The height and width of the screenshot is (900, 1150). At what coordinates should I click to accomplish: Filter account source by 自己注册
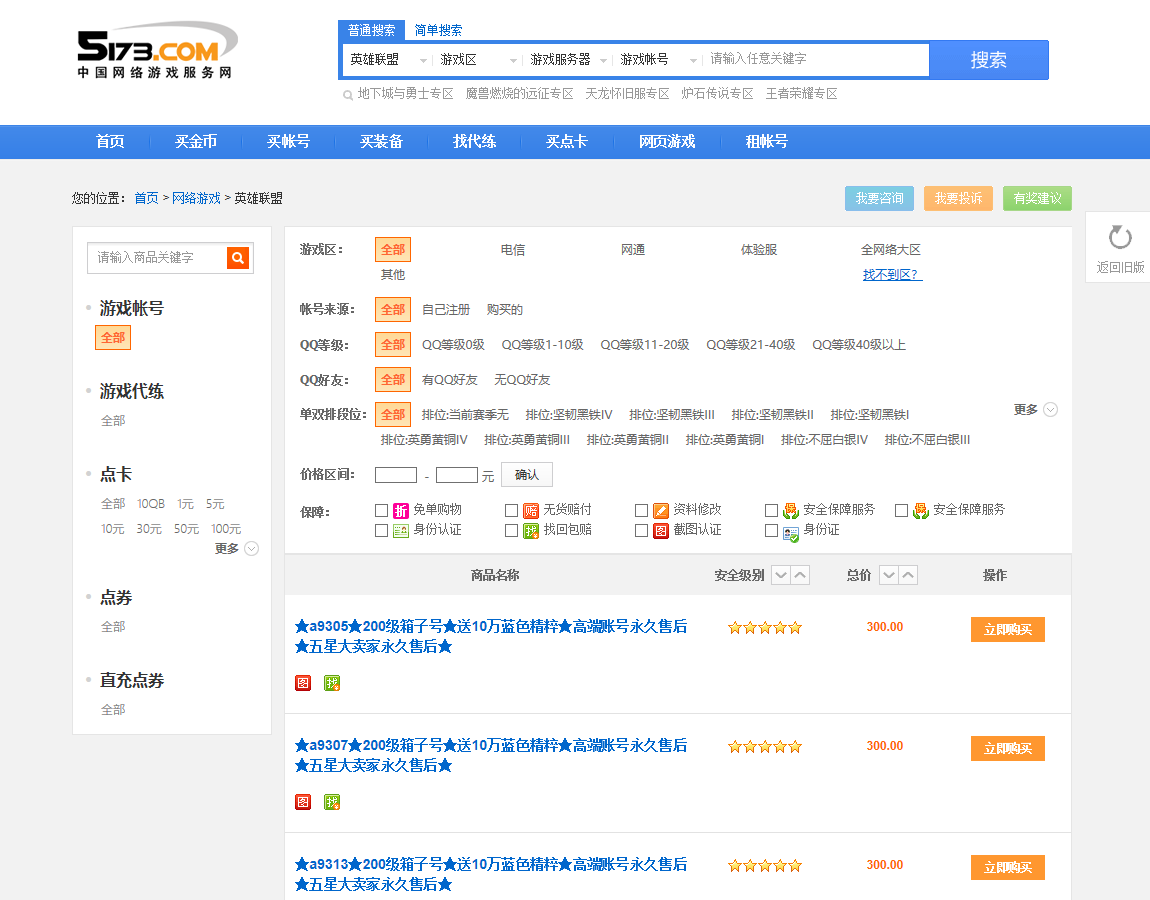pos(446,310)
